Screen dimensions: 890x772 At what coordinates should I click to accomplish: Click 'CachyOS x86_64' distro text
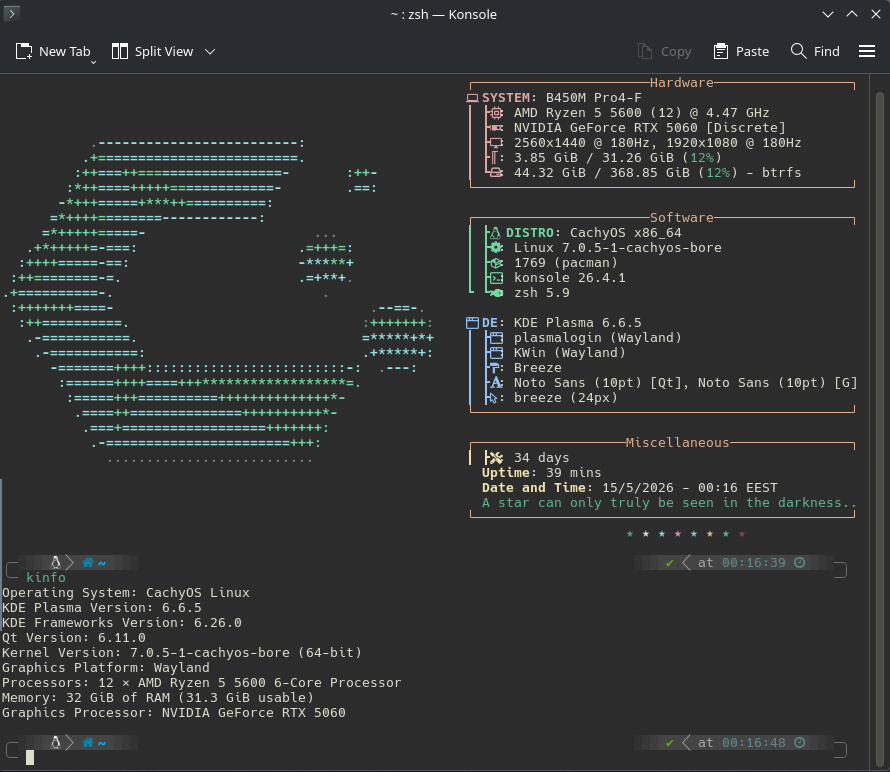pos(625,233)
